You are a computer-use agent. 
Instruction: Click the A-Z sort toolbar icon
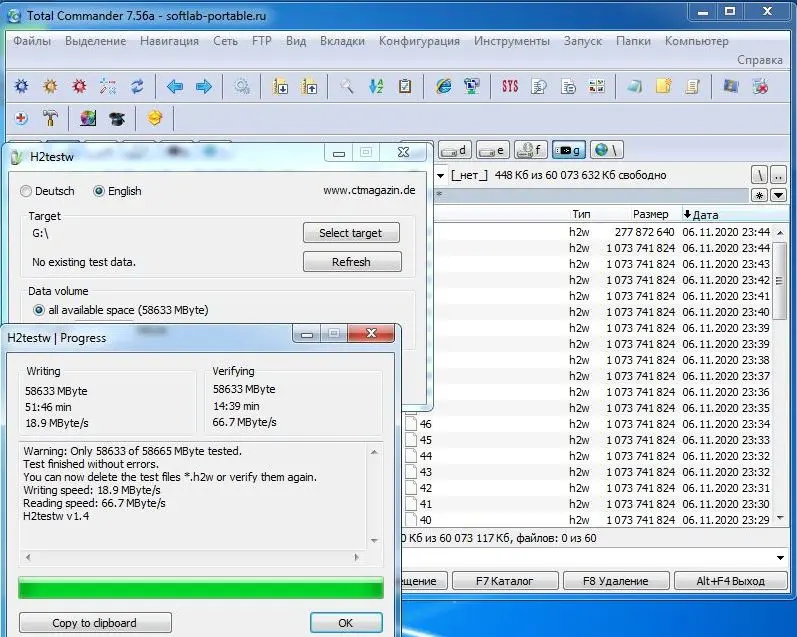click(x=376, y=86)
